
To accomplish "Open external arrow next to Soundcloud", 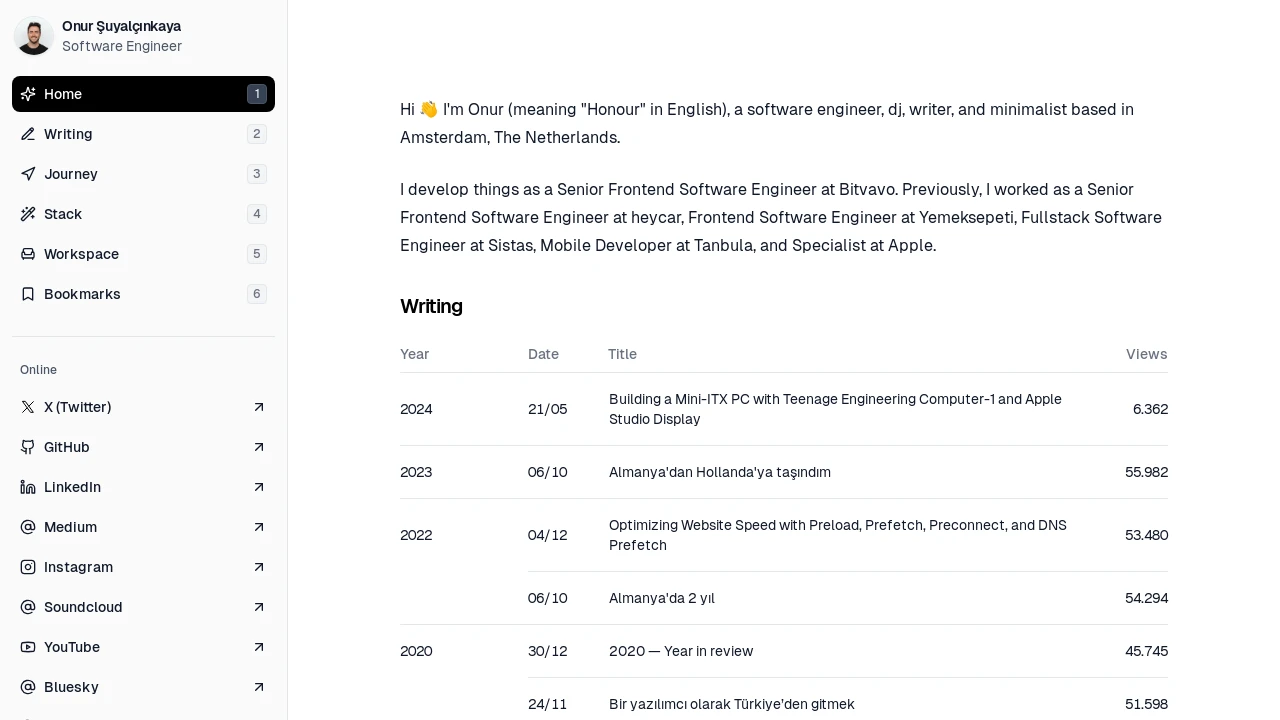I will point(259,607).
